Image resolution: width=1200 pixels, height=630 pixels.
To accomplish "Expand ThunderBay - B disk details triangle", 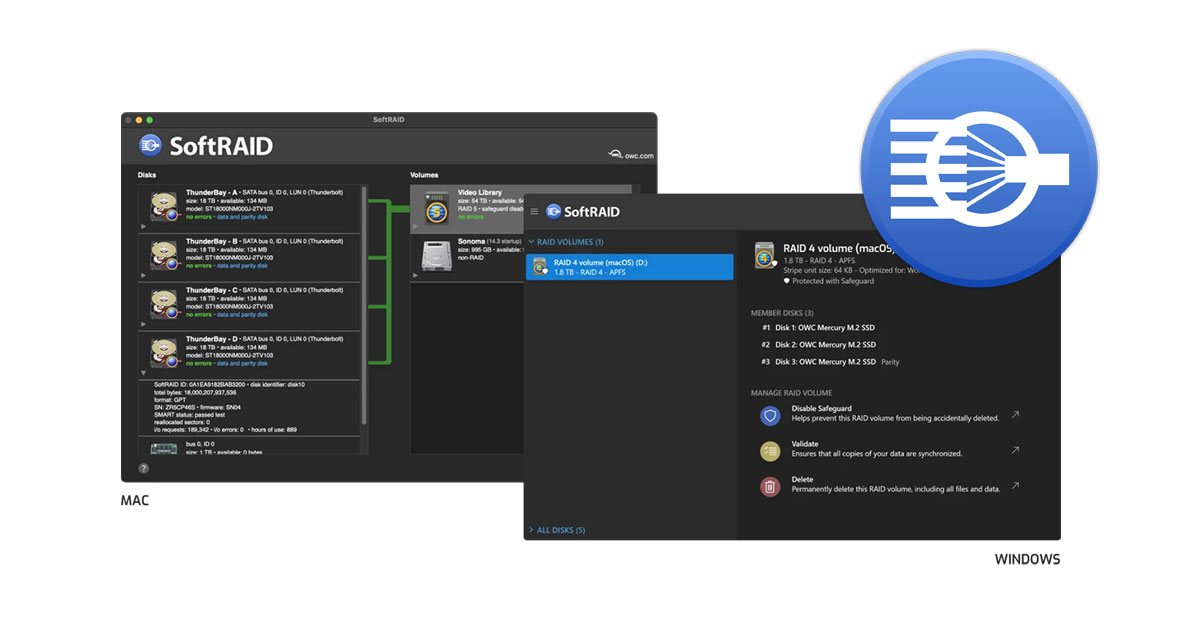I will pos(144,276).
